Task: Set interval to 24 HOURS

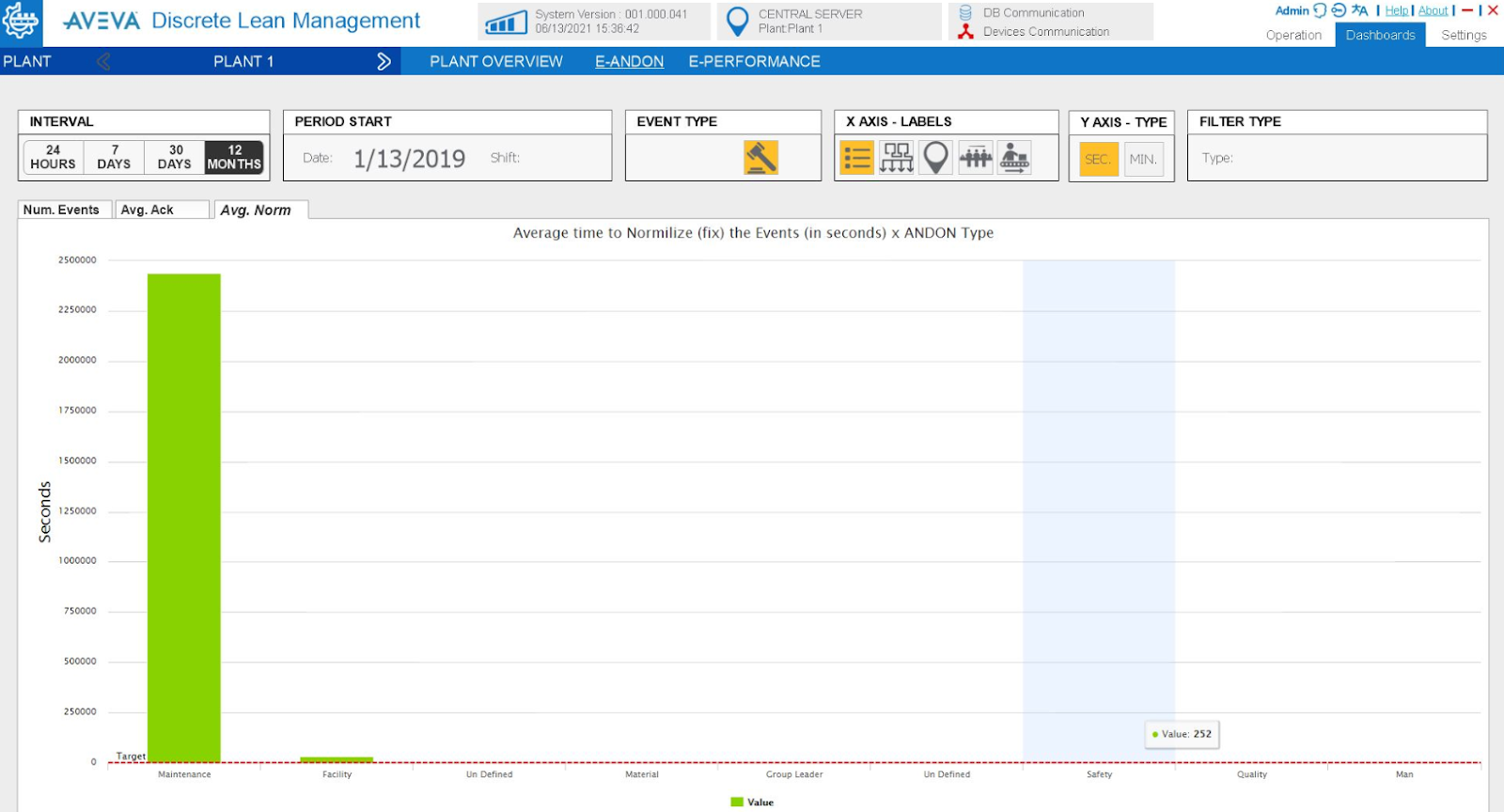Action: click(x=53, y=157)
